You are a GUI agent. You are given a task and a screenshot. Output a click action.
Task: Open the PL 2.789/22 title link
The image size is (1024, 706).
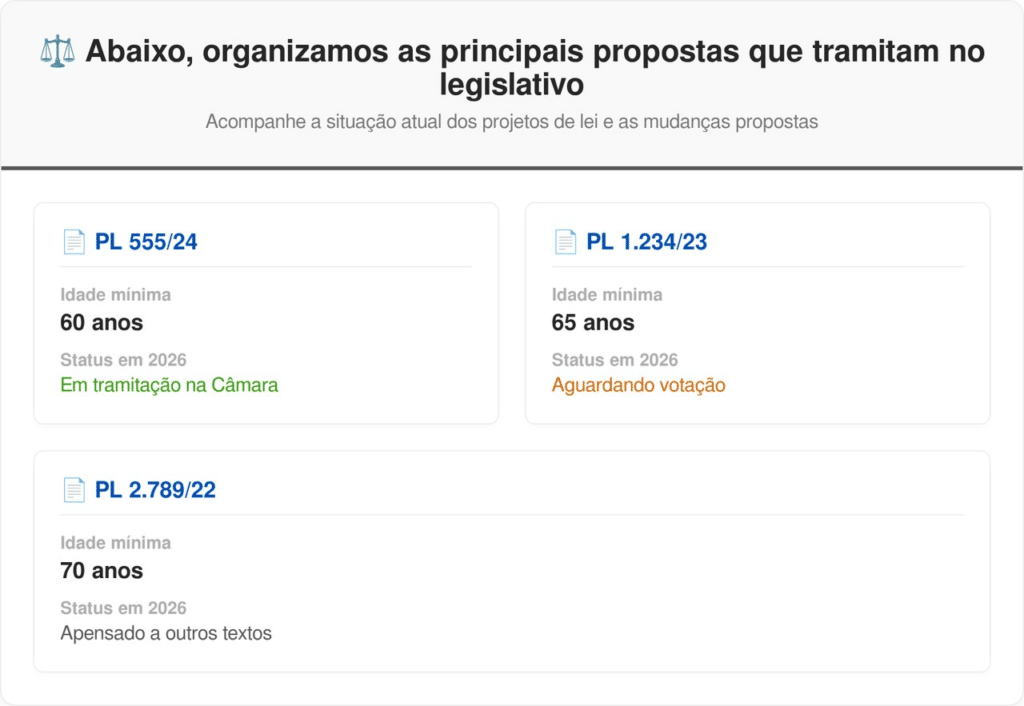[x=155, y=490]
